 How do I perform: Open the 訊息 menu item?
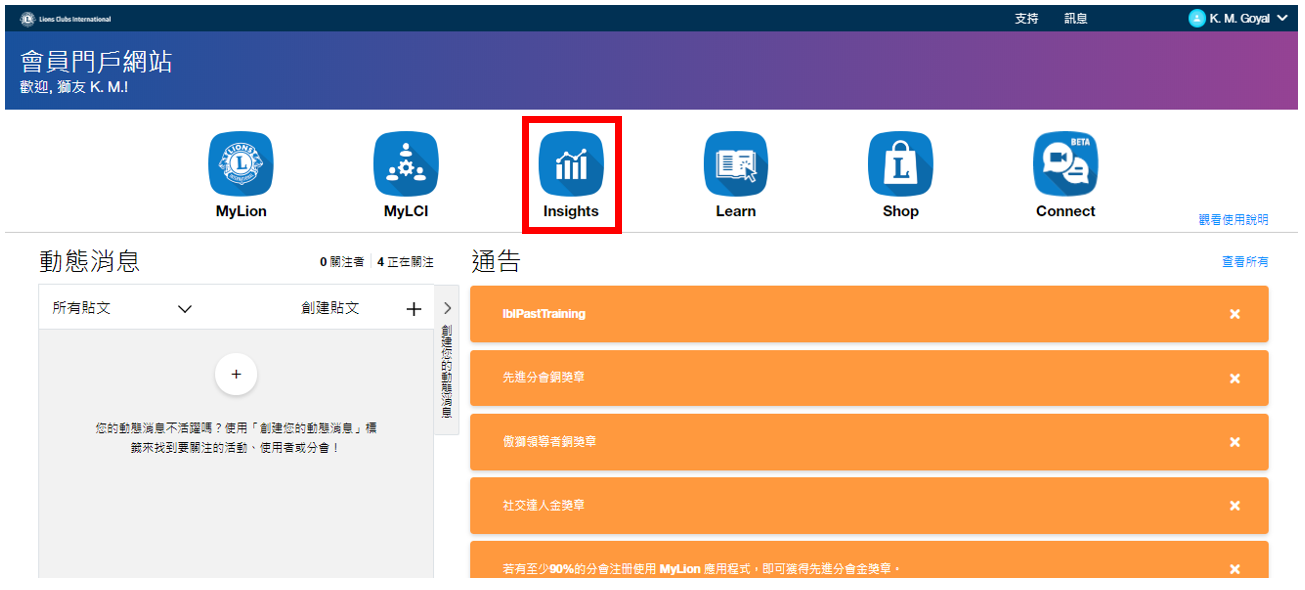[1076, 18]
